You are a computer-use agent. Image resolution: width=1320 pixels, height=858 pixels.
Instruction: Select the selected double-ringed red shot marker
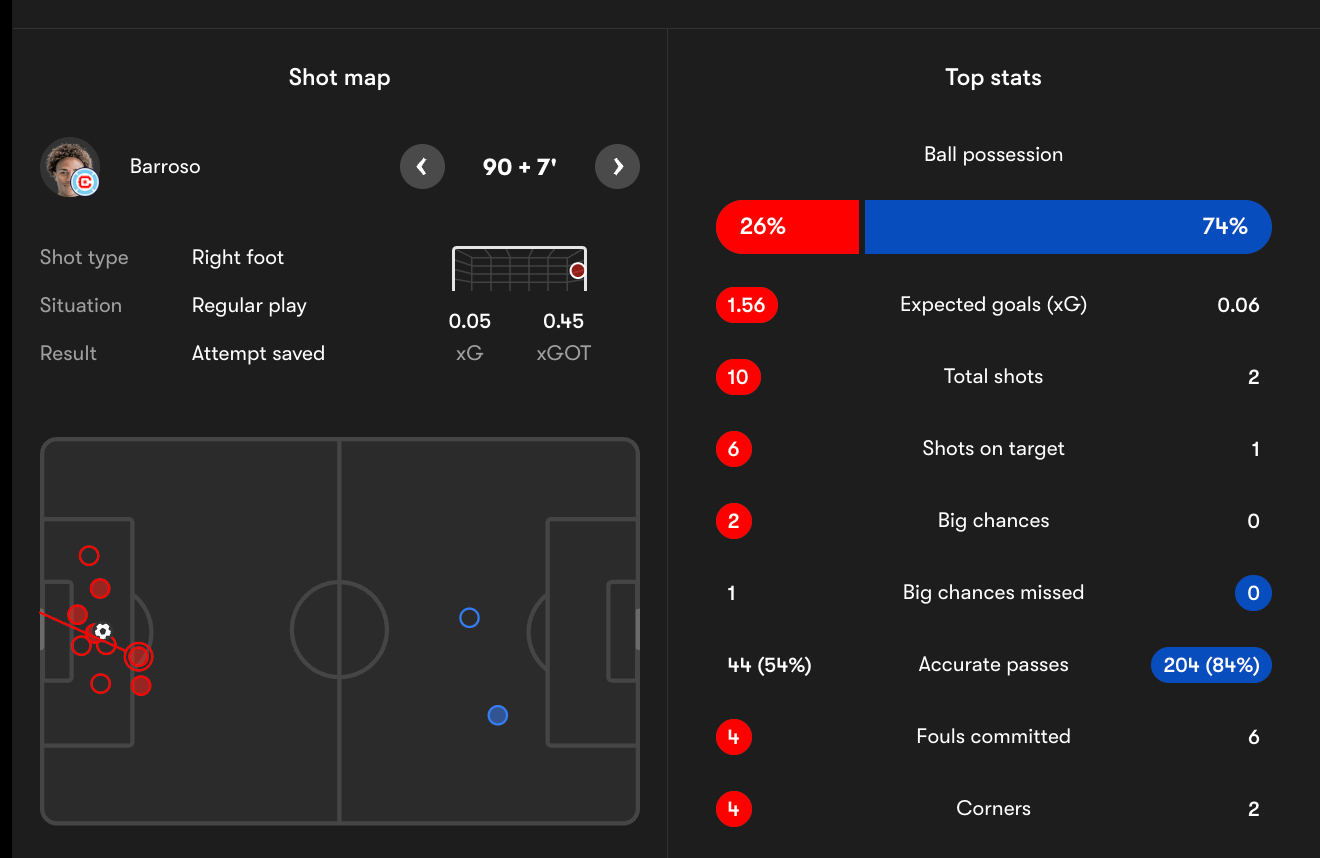[139, 656]
